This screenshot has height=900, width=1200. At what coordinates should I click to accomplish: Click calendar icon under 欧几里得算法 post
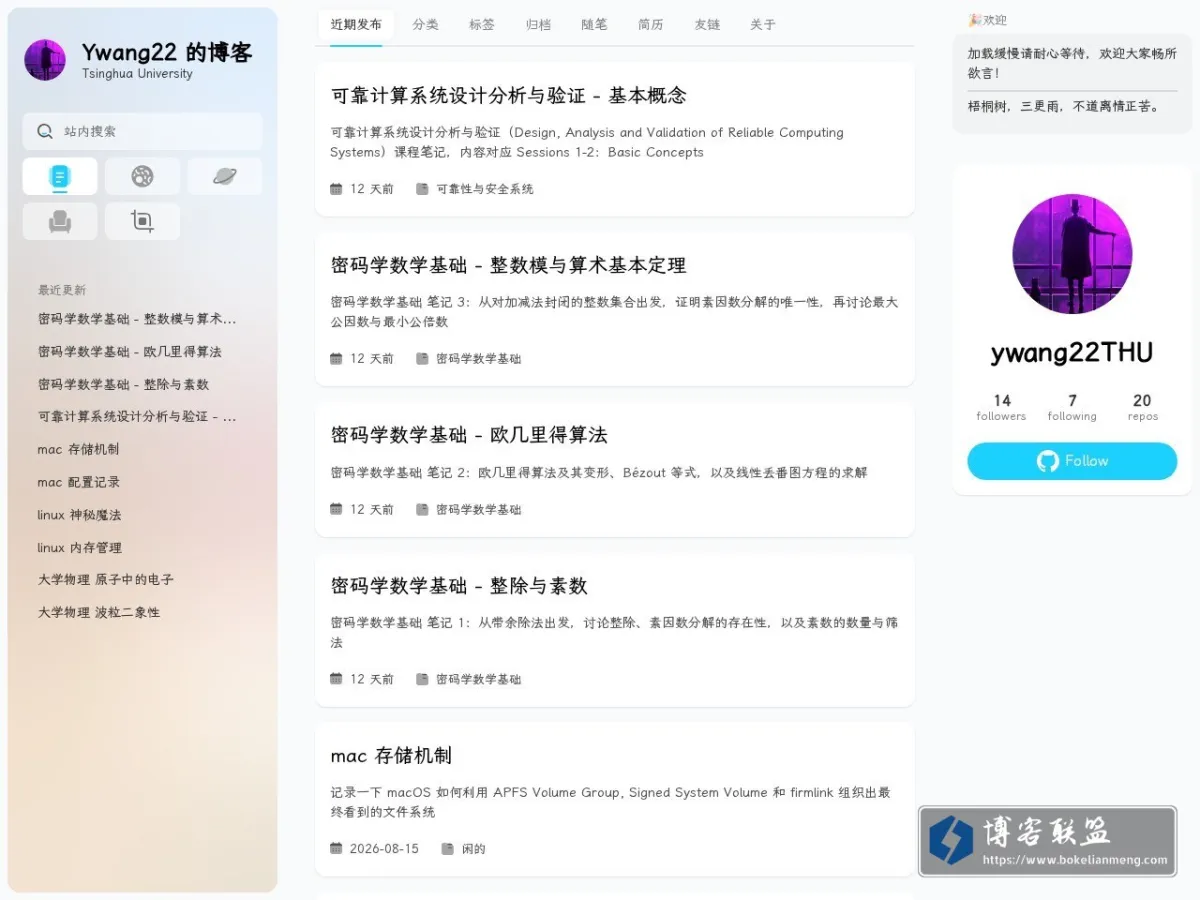pyautogui.click(x=336, y=509)
